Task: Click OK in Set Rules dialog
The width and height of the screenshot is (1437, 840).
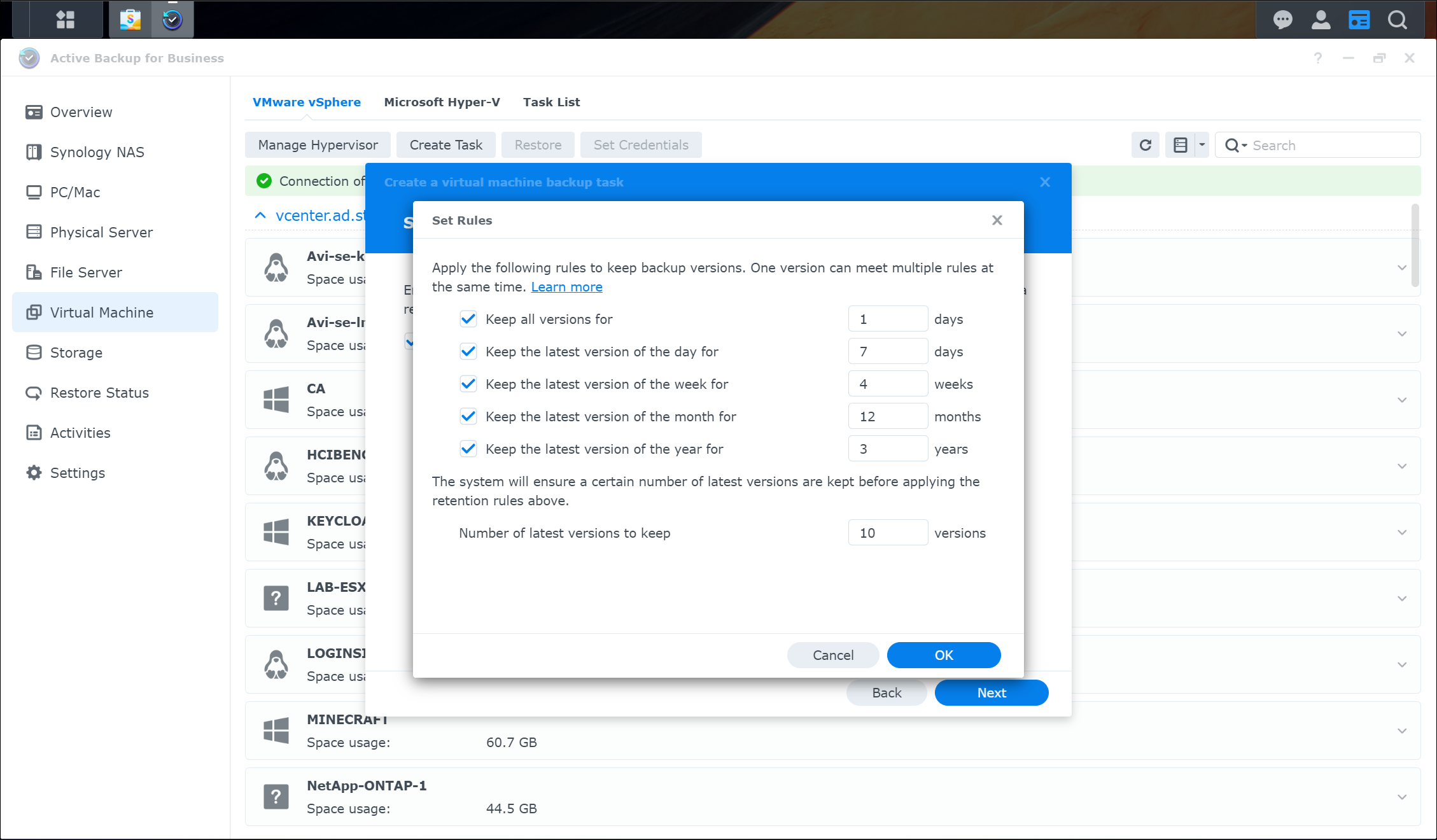Action: point(943,655)
